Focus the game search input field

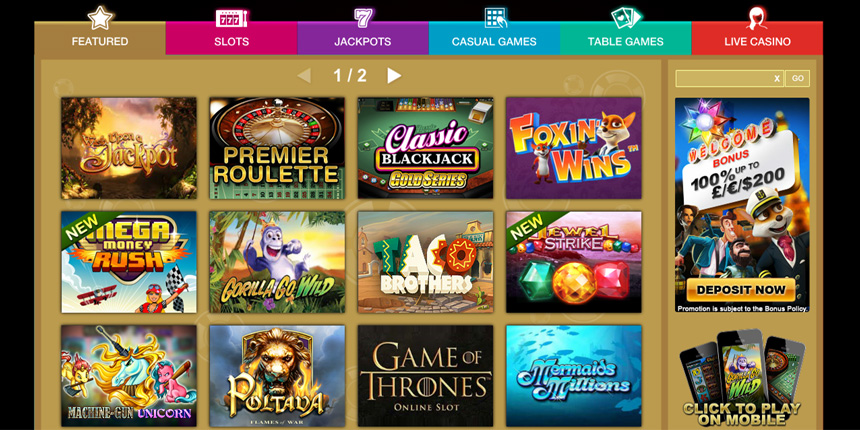(724, 78)
